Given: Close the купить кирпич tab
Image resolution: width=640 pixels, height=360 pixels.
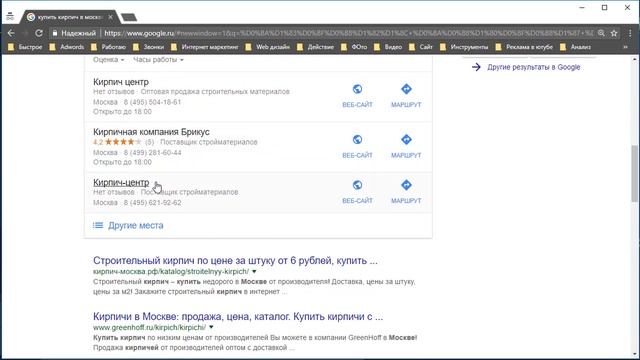Looking at the screenshot, I should pos(110,17).
